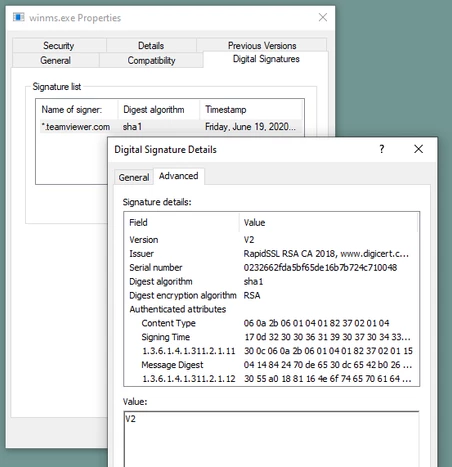
Task: Click inside the Value text box showing V2
Action: click(271, 439)
